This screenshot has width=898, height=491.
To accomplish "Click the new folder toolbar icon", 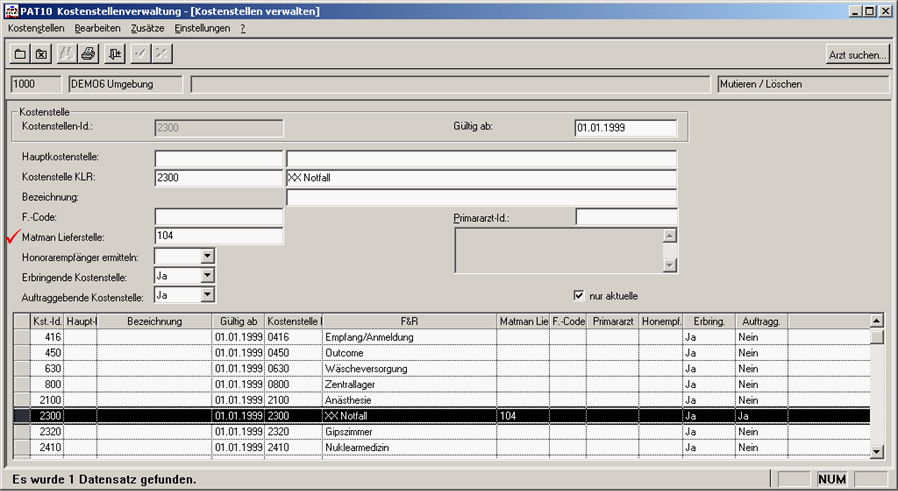I will coord(20,54).
